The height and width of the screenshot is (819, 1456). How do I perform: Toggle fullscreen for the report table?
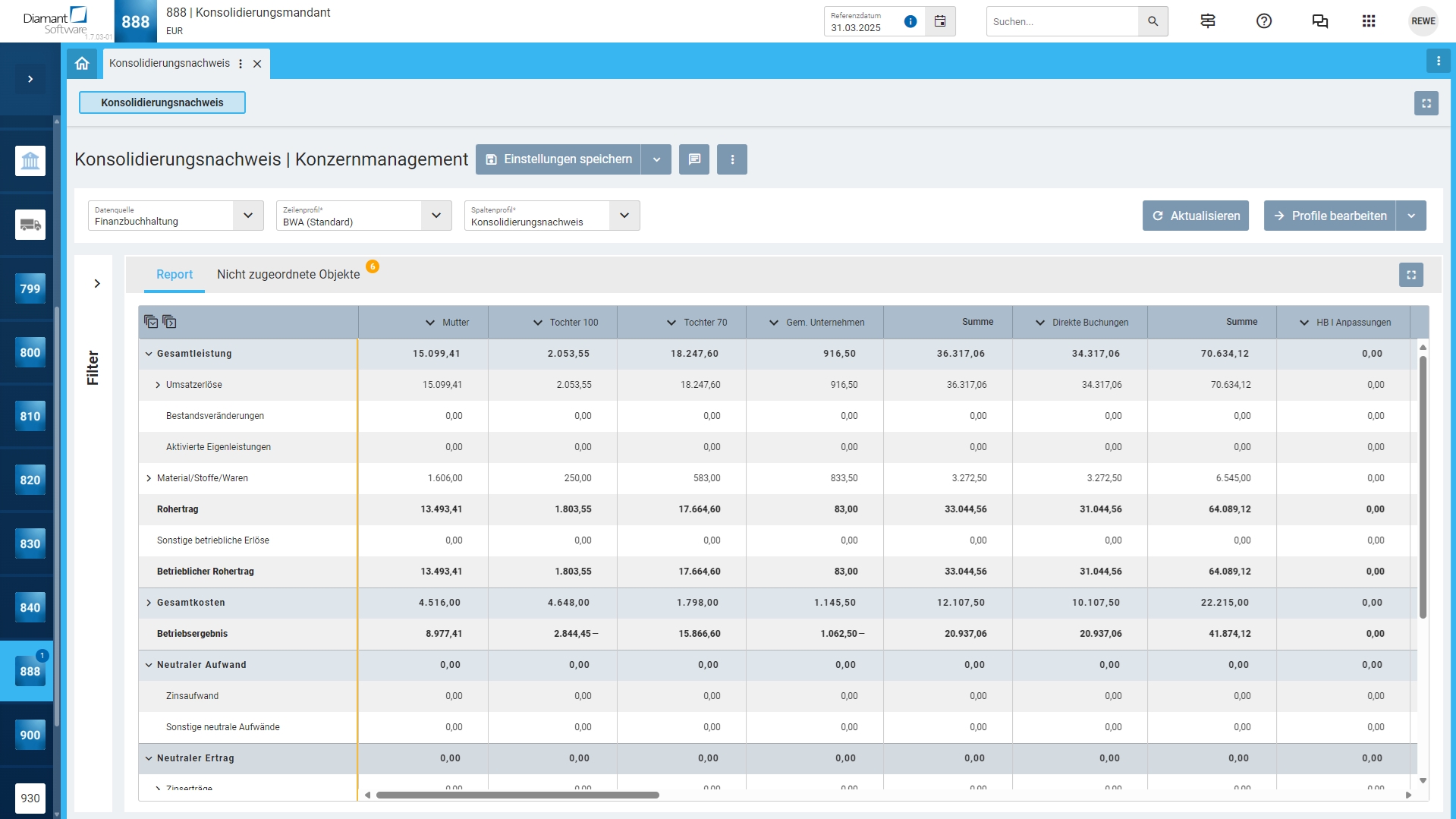click(1411, 275)
